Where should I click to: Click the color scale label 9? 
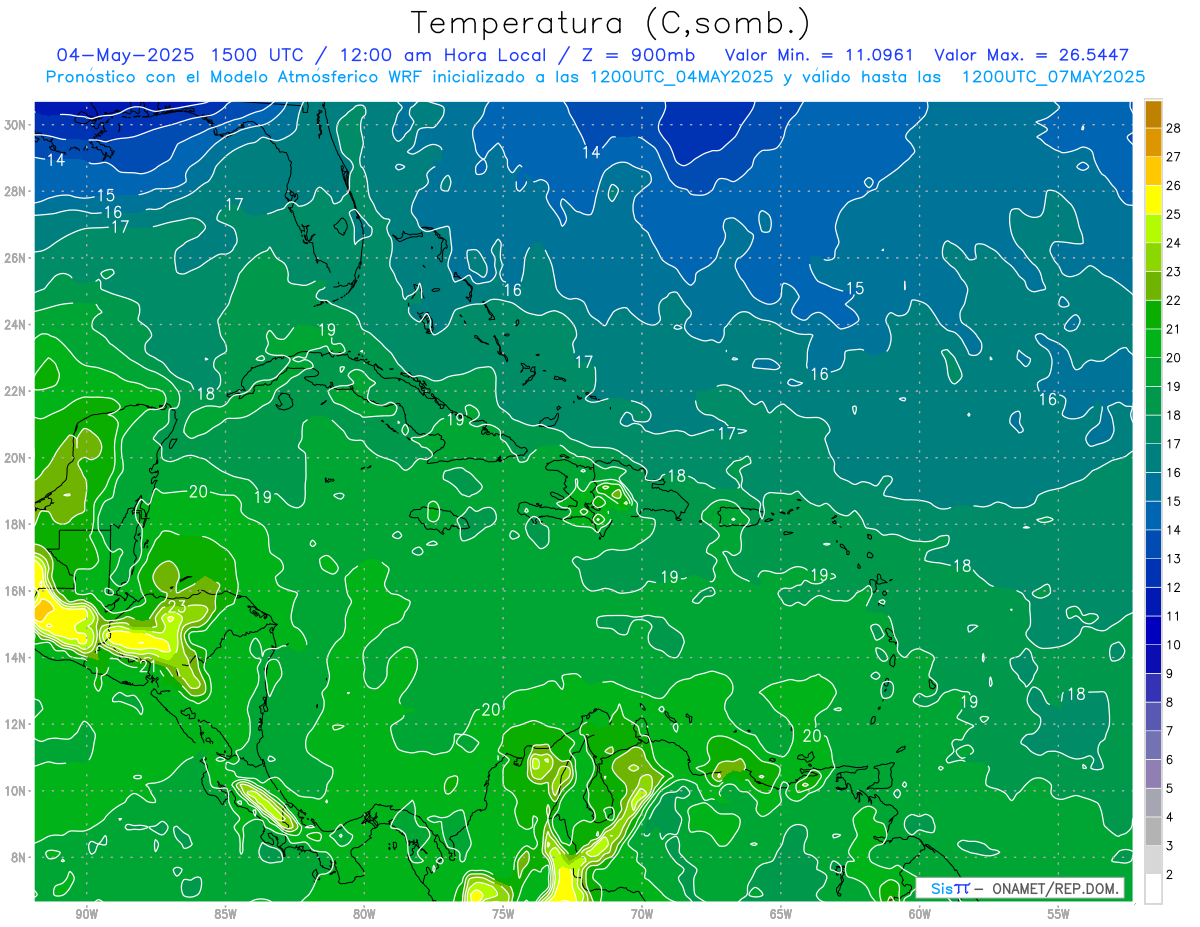click(x=1171, y=674)
